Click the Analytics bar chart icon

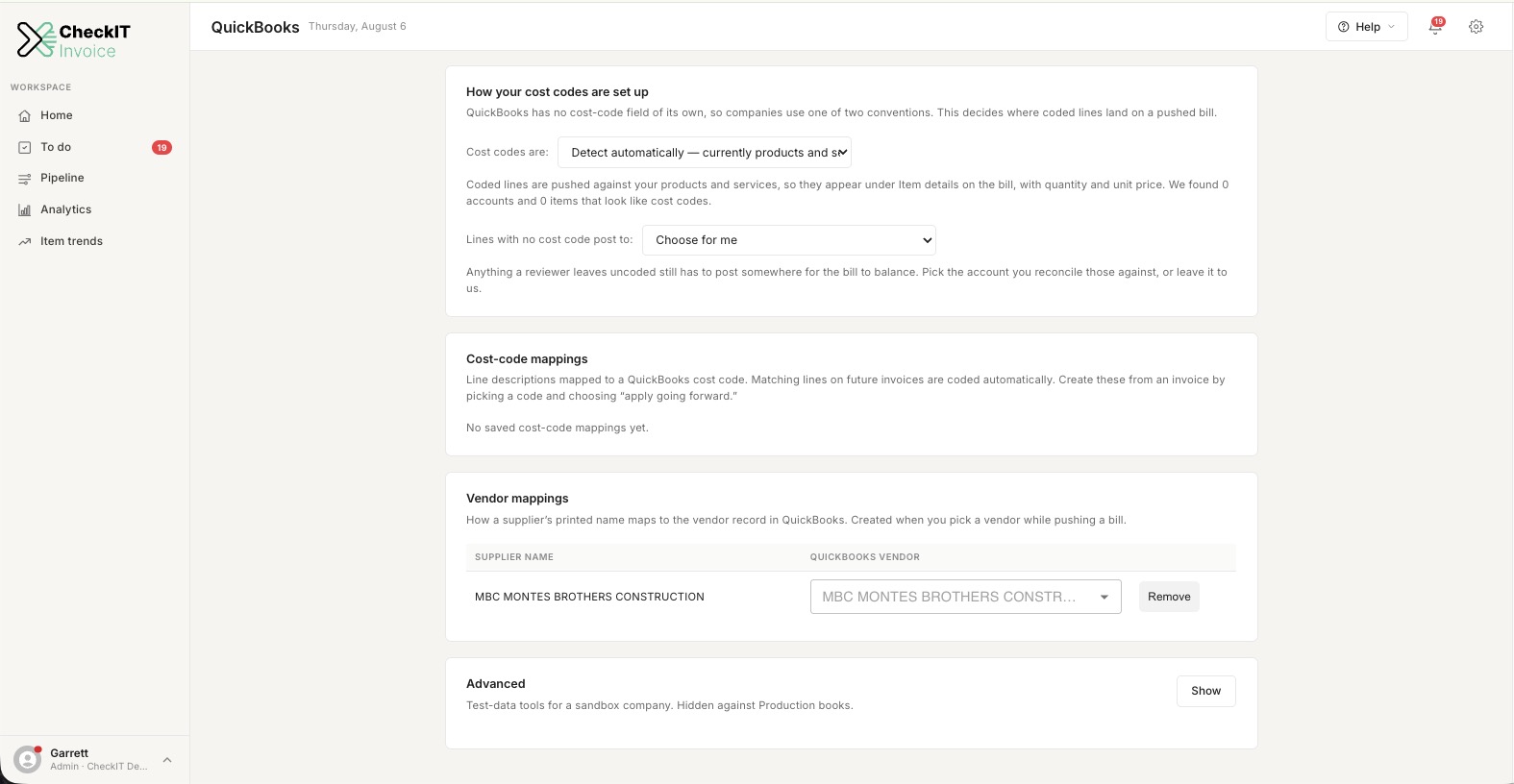coord(25,209)
